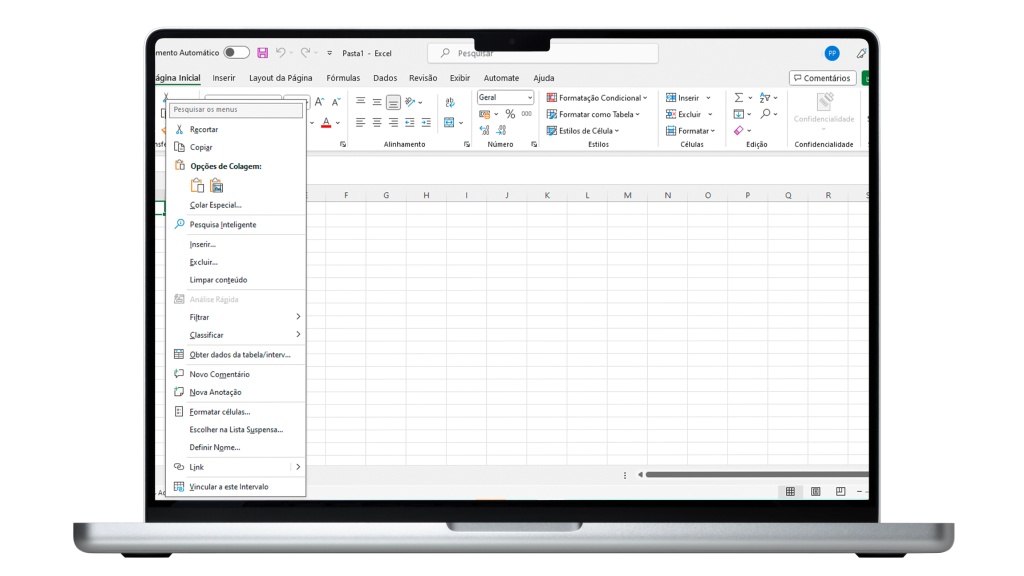
Task: Open the Fórmulas ribbon tab
Action: pos(343,78)
